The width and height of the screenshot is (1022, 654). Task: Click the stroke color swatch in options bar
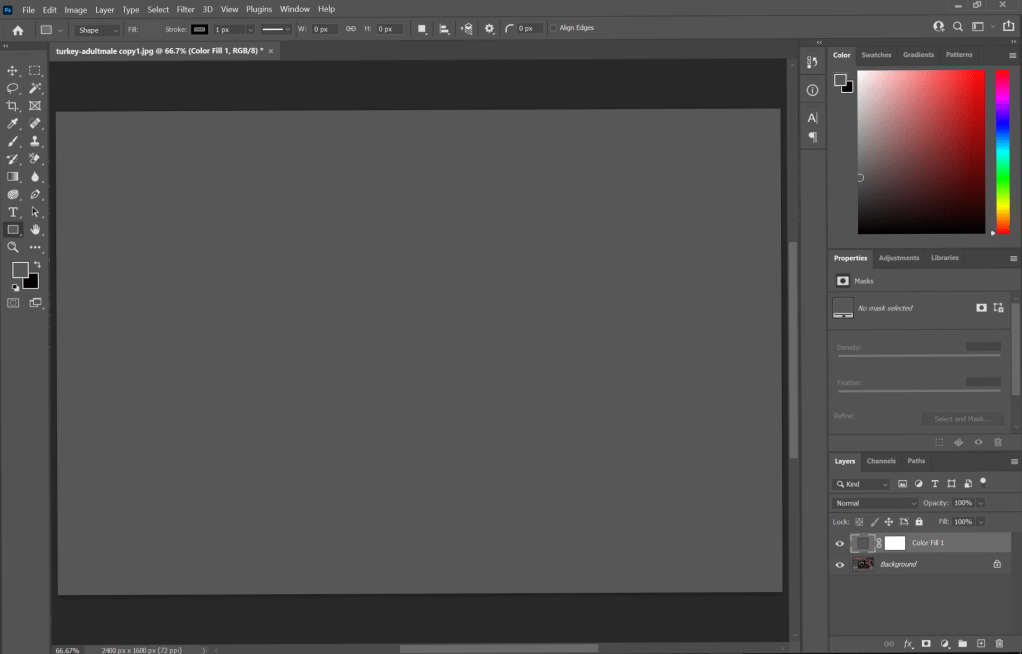click(x=200, y=29)
